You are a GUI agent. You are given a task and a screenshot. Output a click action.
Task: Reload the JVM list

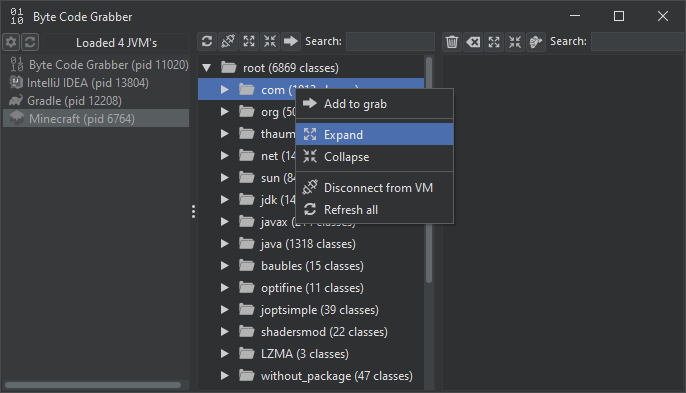(x=30, y=42)
